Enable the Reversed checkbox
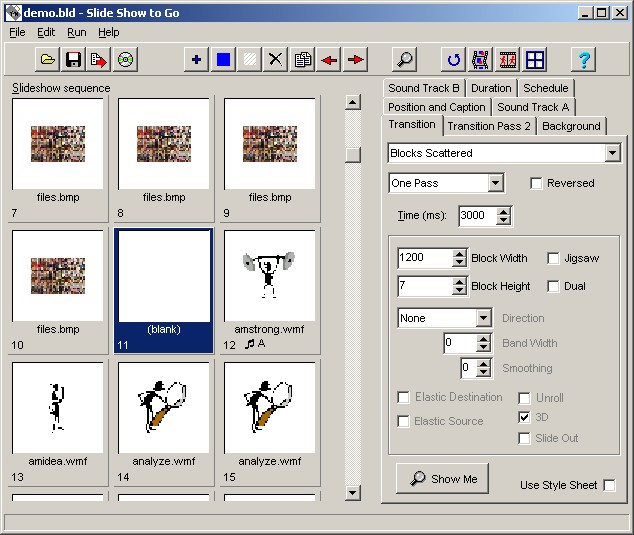634x535 pixels. (x=536, y=183)
